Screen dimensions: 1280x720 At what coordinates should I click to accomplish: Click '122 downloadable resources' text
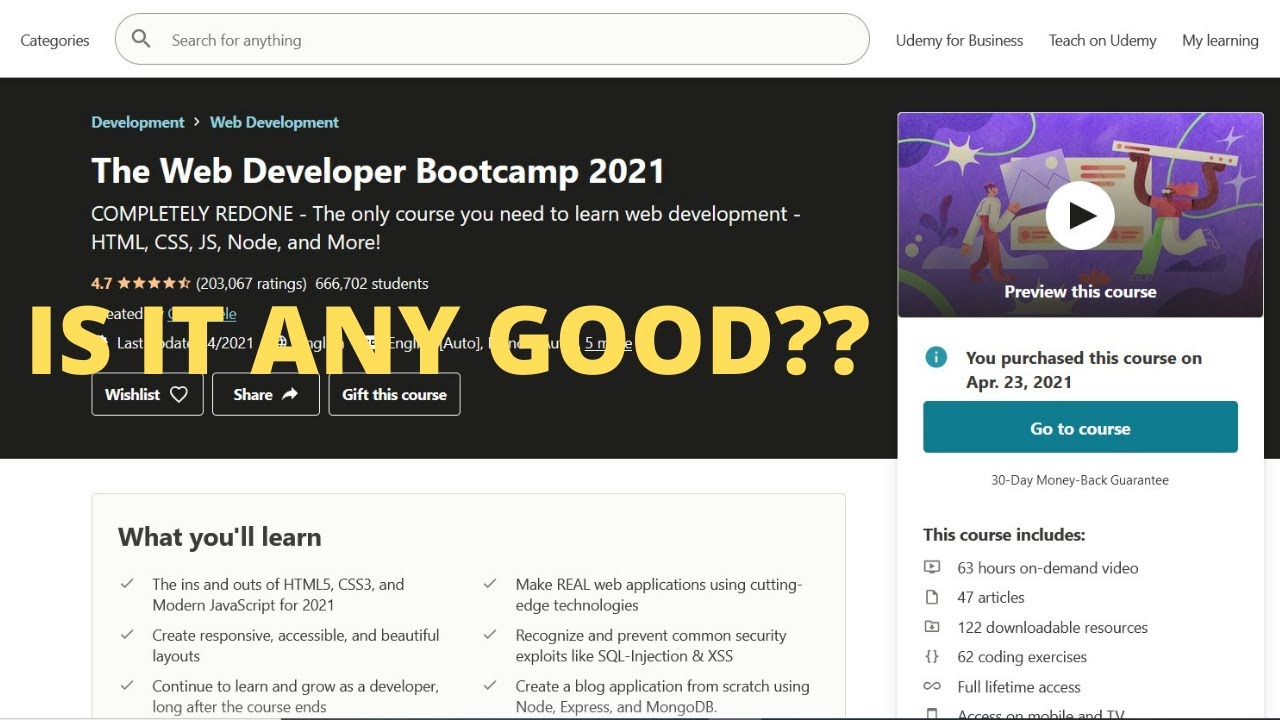pyautogui.click(x=1052, y=627)
